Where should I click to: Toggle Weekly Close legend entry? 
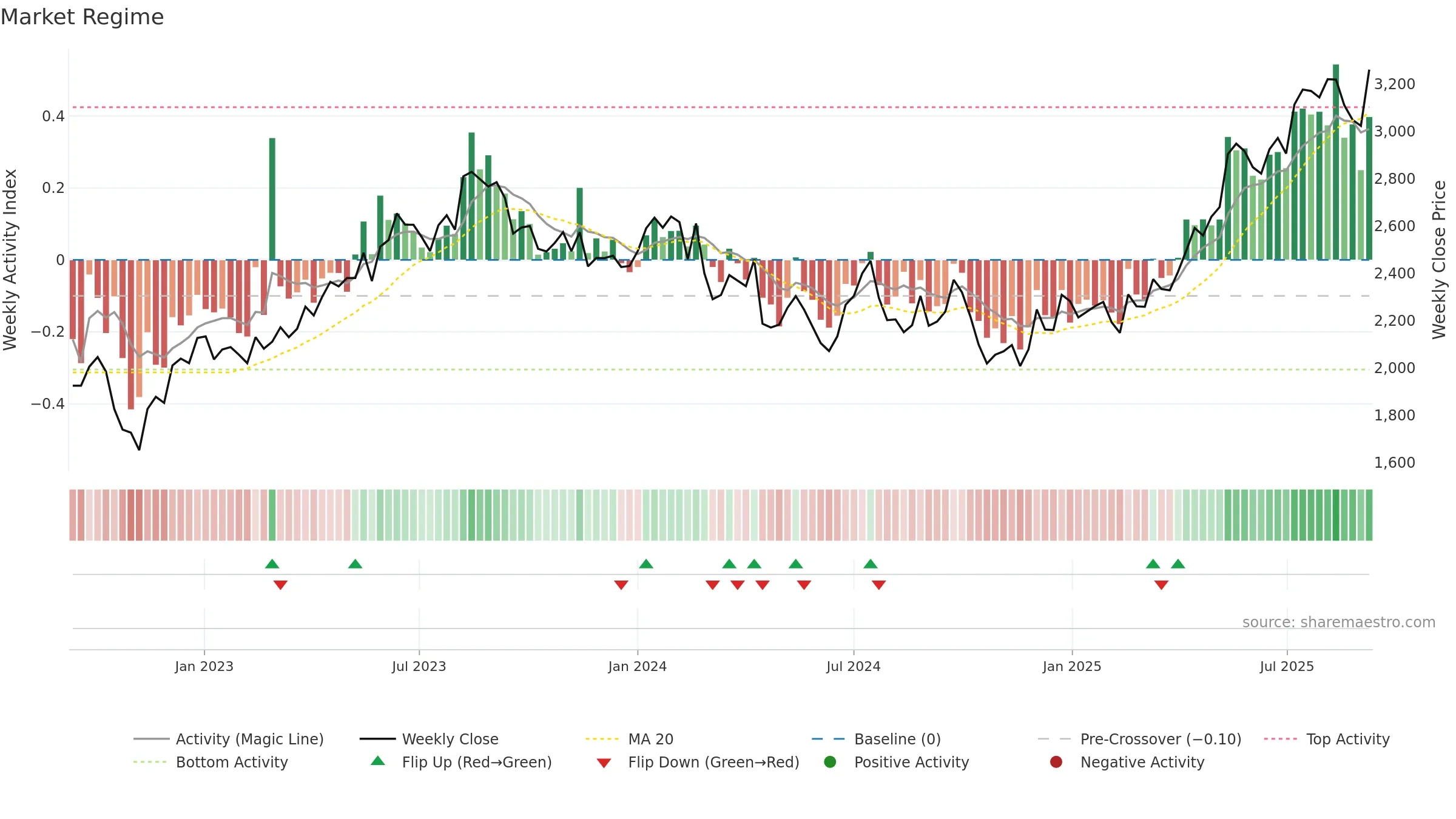(429, 739)
